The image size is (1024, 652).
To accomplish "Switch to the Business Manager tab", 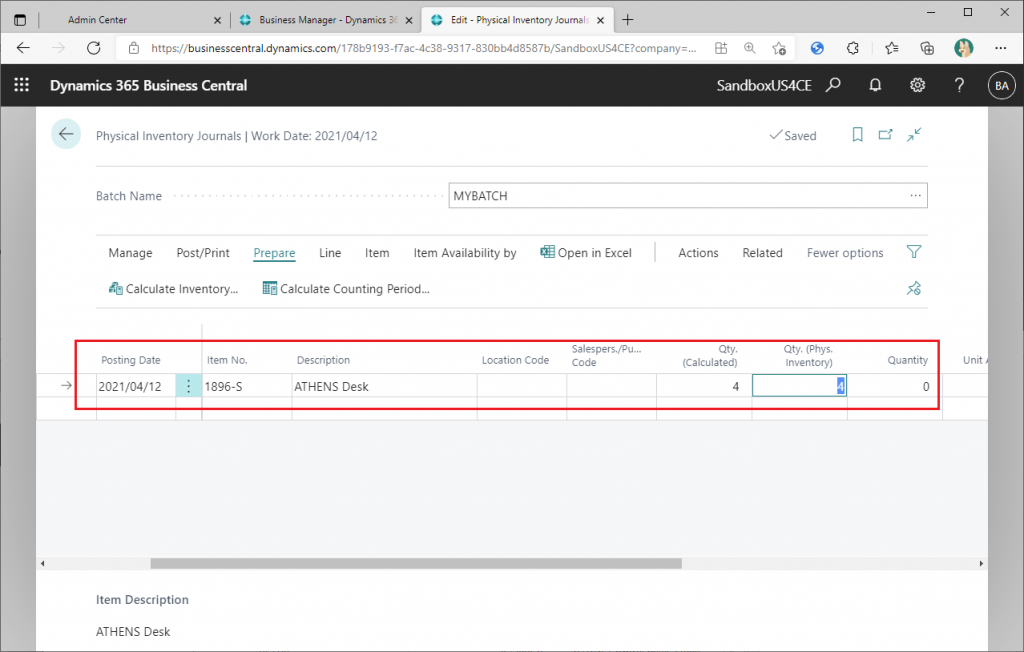I will click(328, 20).
